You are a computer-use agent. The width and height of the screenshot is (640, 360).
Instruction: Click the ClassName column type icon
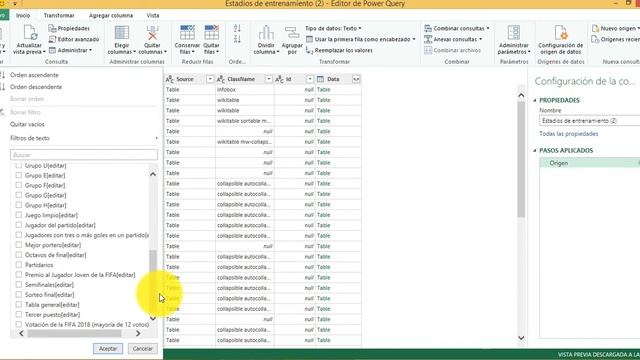tap(221, 79)
